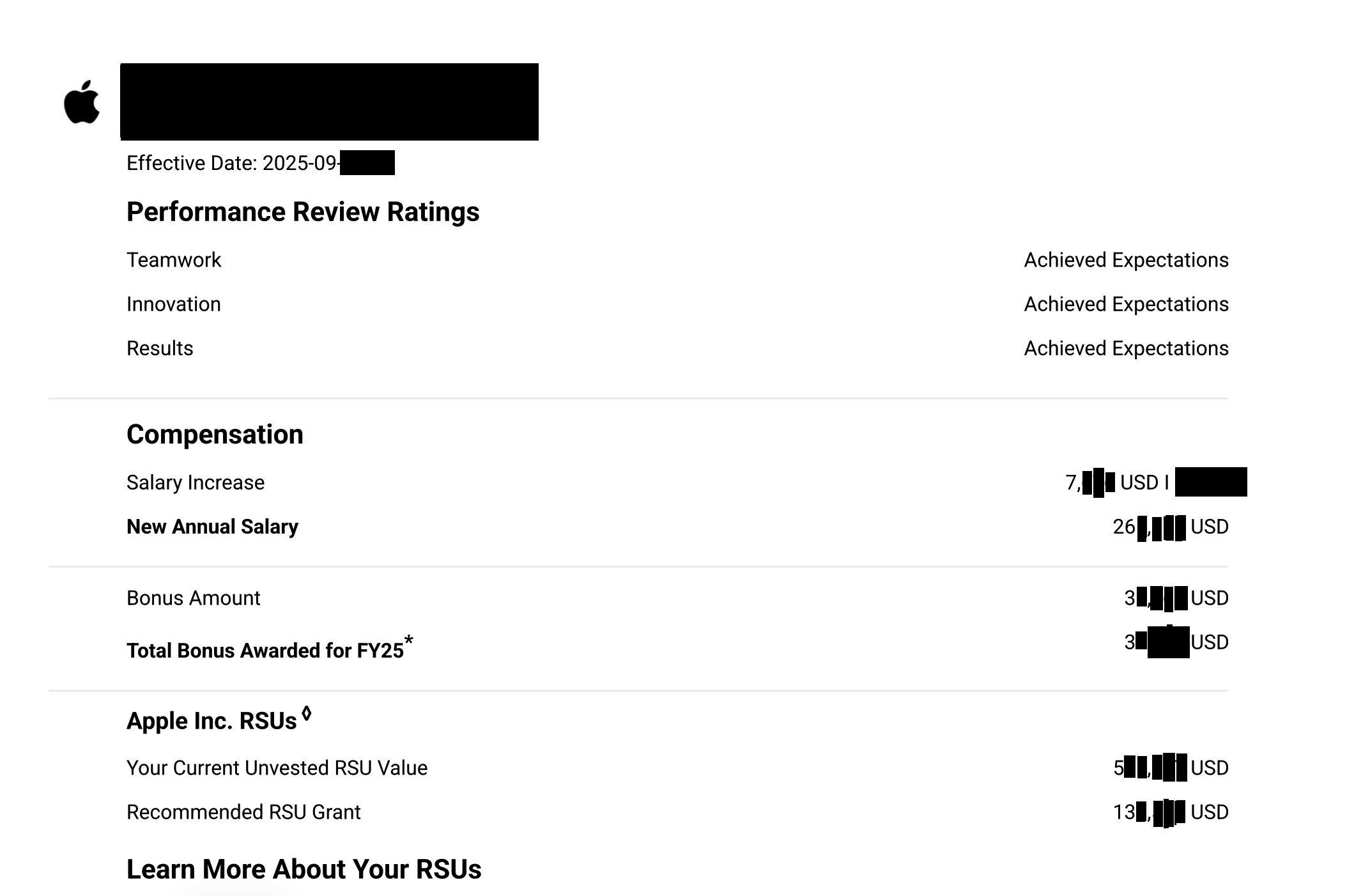Viewport: 1347px width, 896px height.
Task: Click Achieved Expectations in the Teamwork row
Action: point(1126,260)
